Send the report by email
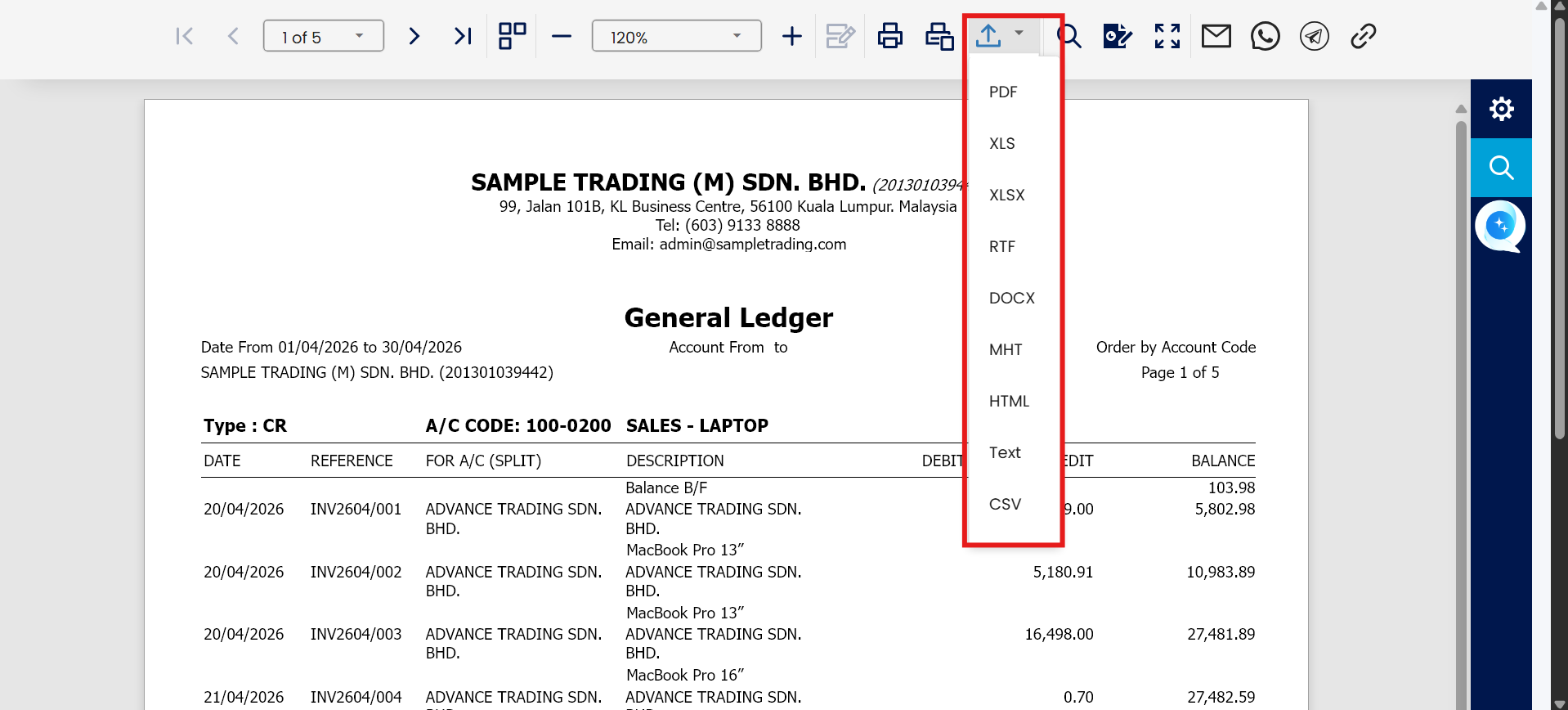 tap(1216, 36)
